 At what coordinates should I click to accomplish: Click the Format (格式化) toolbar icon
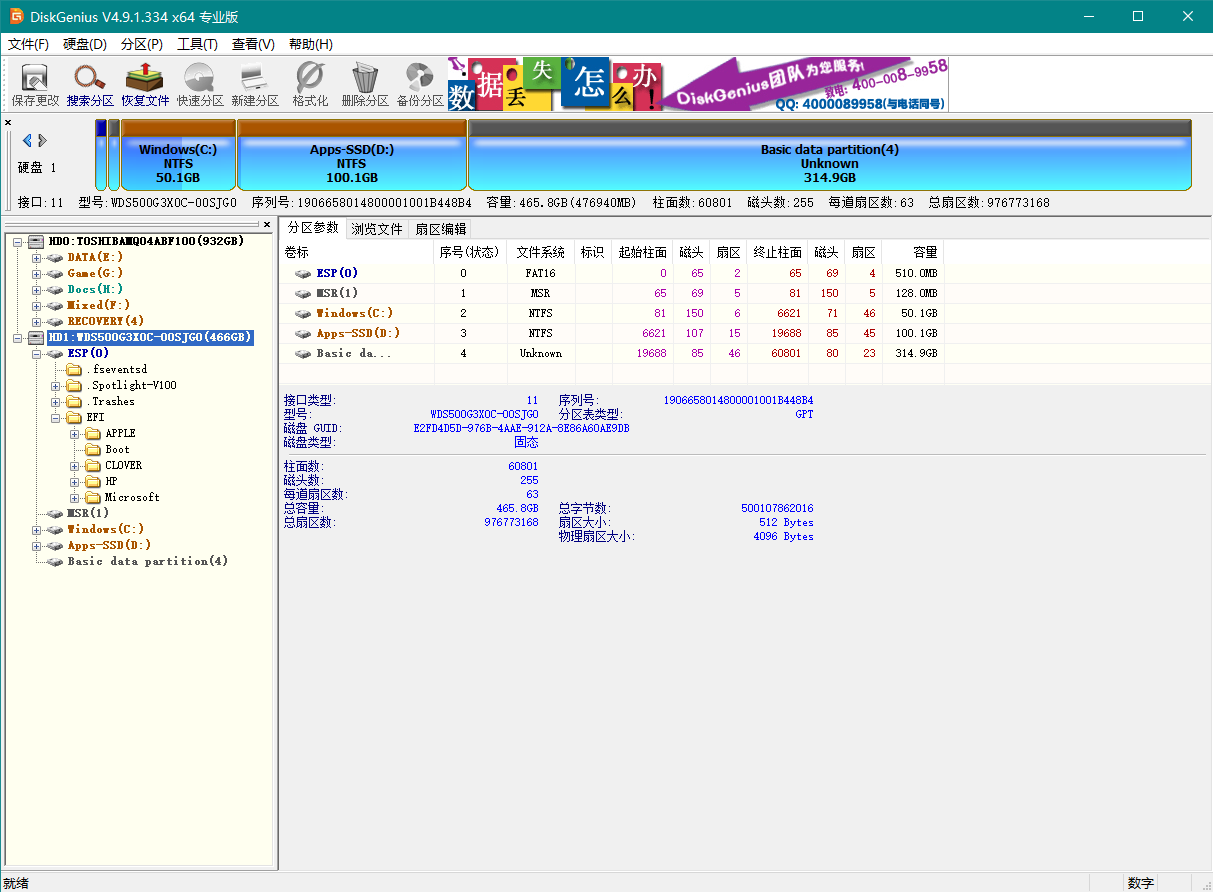tap(310, 84)
